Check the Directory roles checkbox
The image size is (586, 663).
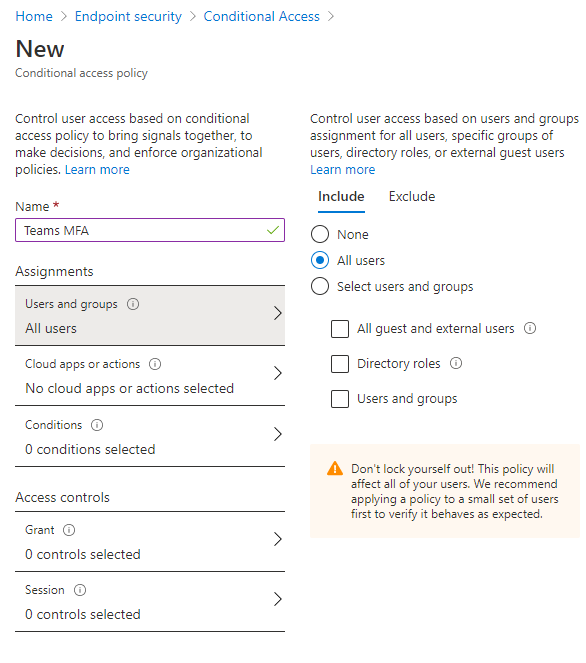pos(340,364)
